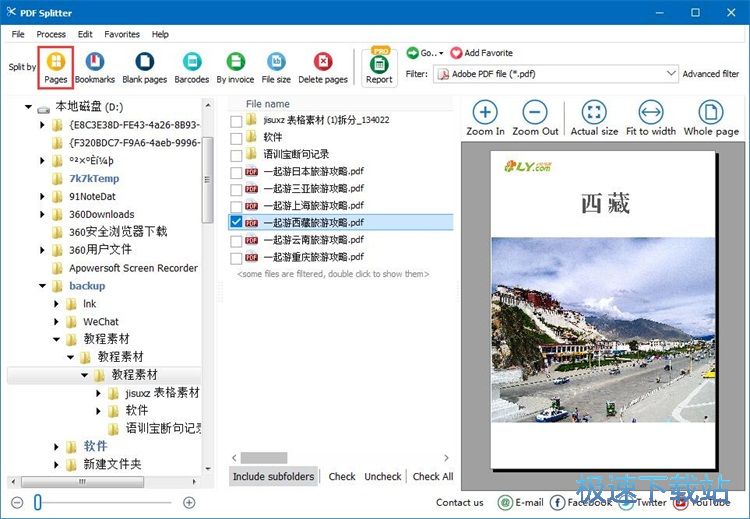This screenshot has width=750, height=519.
Task: Expand the 360Downloads folder node
Action: (x=43, y=214)
